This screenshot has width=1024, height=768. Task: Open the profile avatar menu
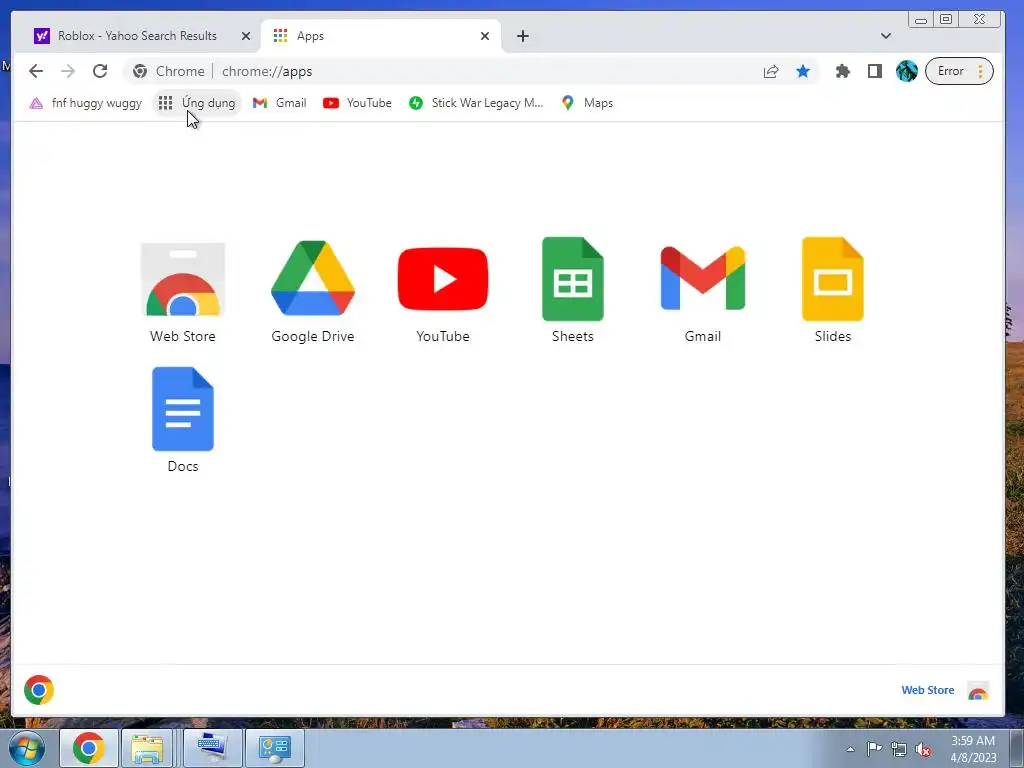click(907, 71)
